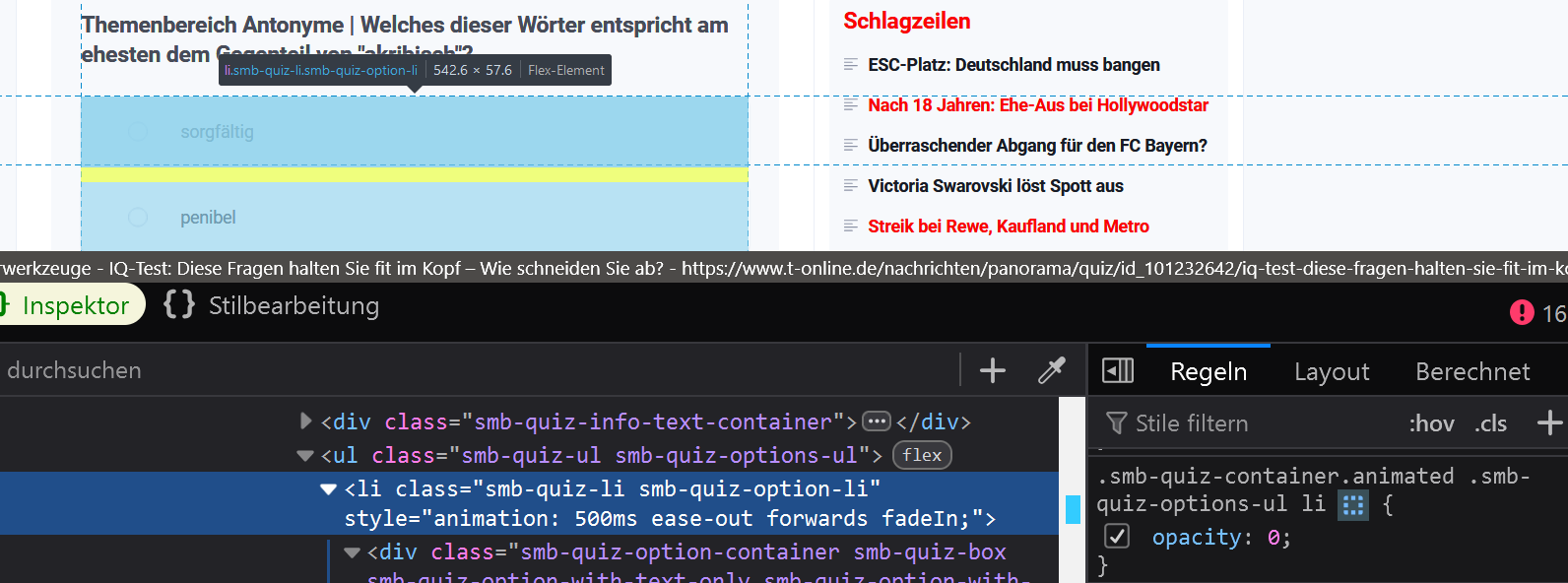The width and height of the screenshot is (1568, 583).
Task: Pick an element with the eyedropper icon
Action: pyautogui.click(x=1052, y=370)
